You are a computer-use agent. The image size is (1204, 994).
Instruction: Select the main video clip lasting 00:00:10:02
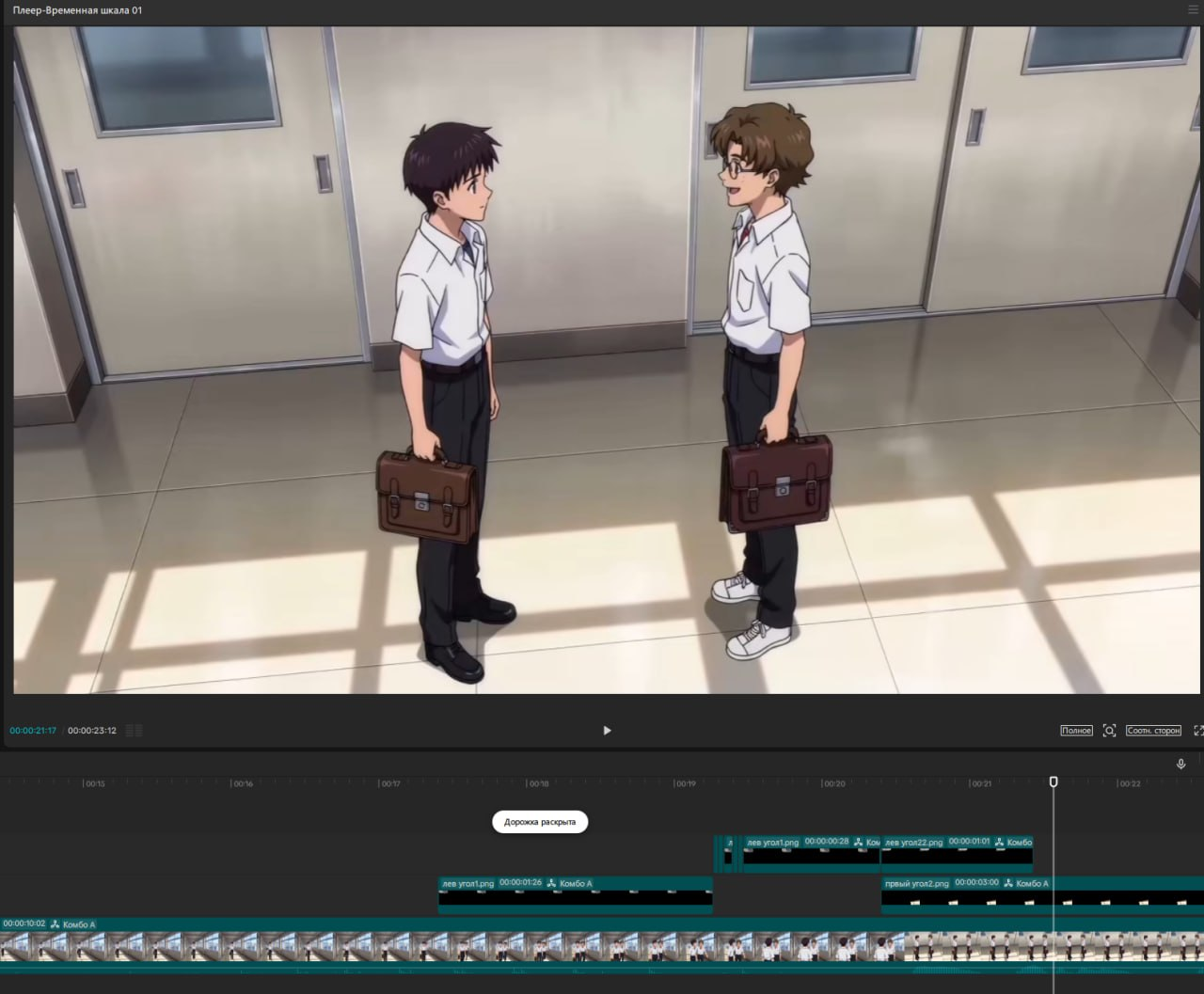point(602,944)
